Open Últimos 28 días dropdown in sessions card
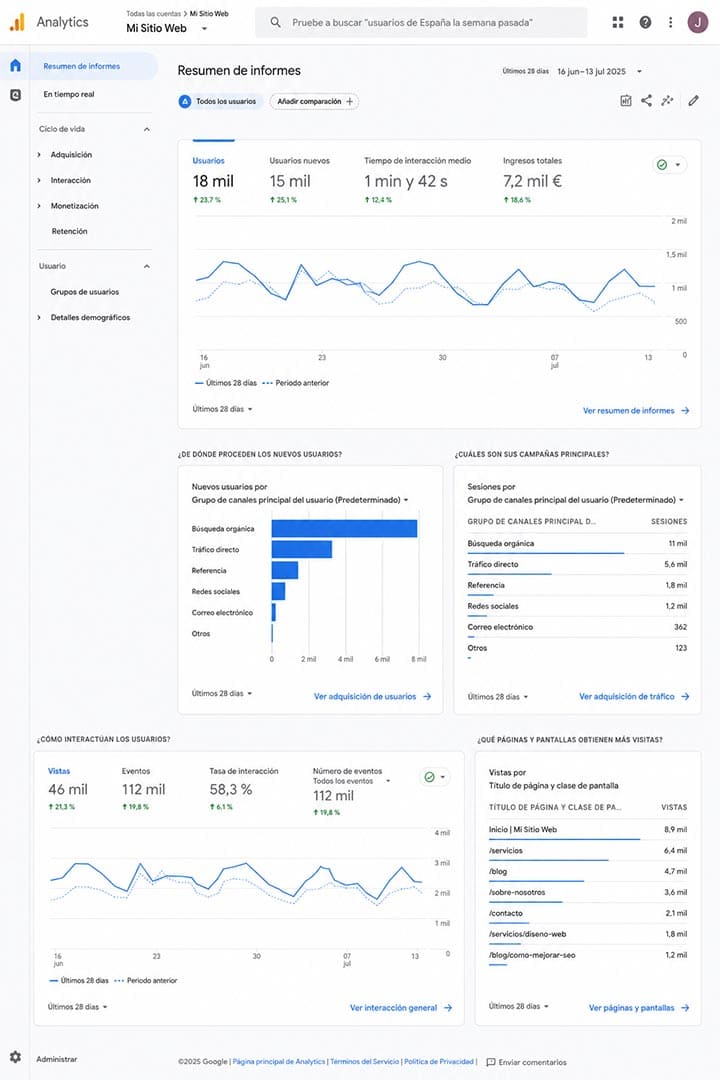The image size is (720, 1080). pos(498,696)
